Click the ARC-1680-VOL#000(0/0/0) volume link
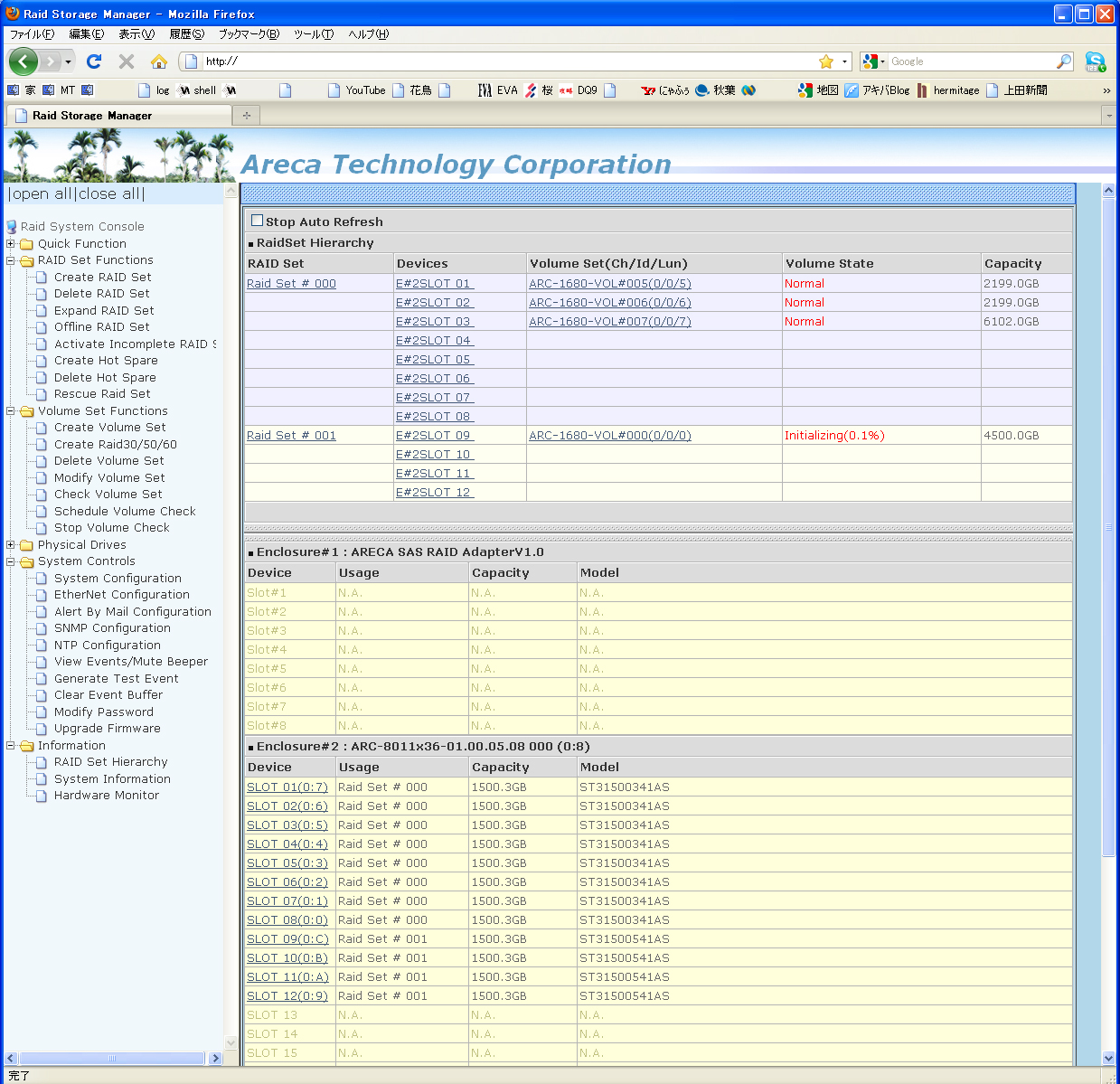The image size is (1120, 1084). [610, 436]
